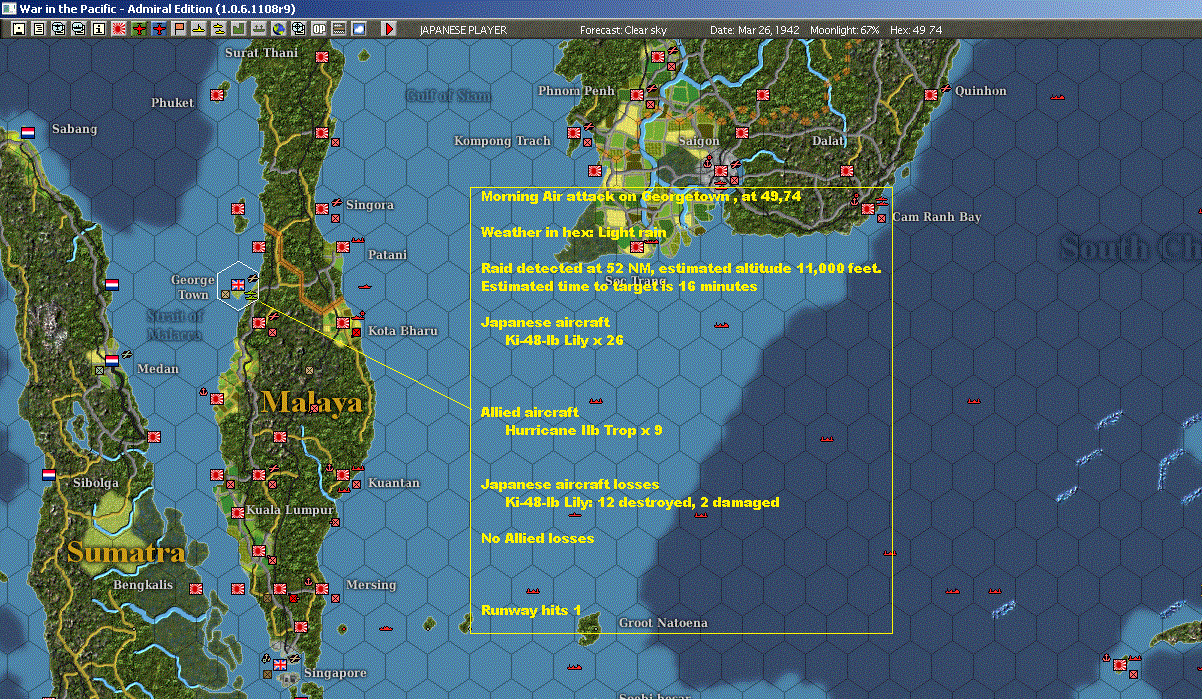Screen dimensions: 1202x699
Task: Click the JAPANESE PLAYER status label
Action: pos(462,30)
